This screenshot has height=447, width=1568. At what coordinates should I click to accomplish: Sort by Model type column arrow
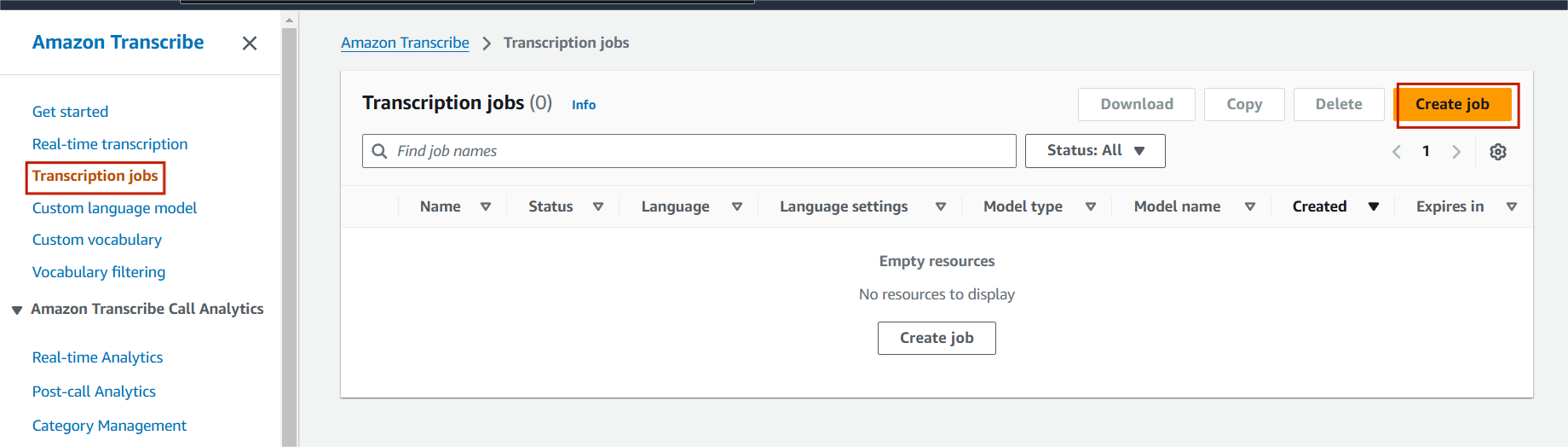tap(1091, 206)
